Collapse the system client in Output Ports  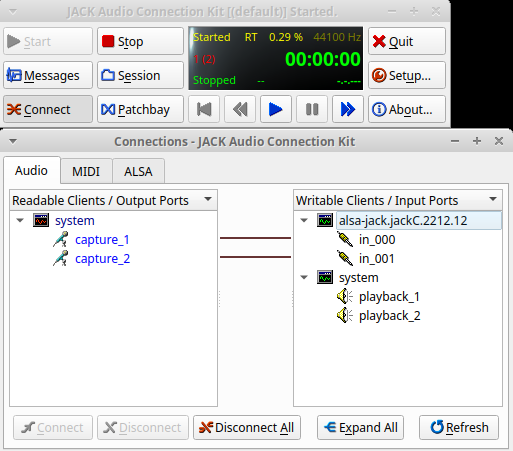coord(20,220)
